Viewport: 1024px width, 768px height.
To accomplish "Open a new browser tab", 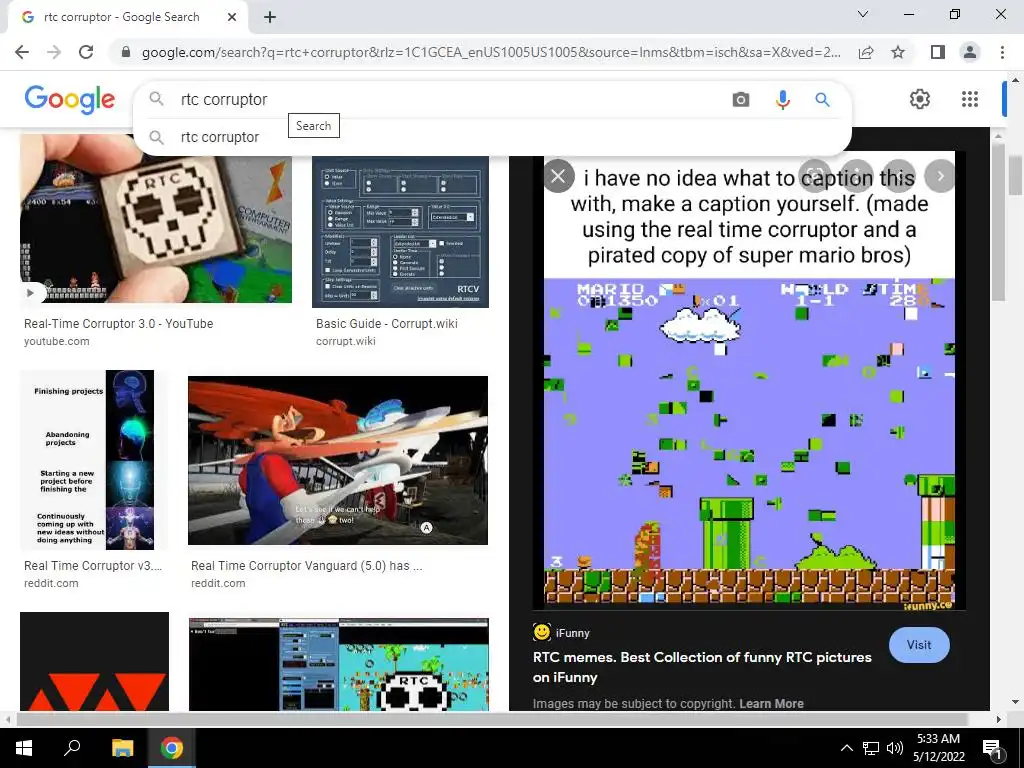I will pyautogui.click(x=270, y=17).
